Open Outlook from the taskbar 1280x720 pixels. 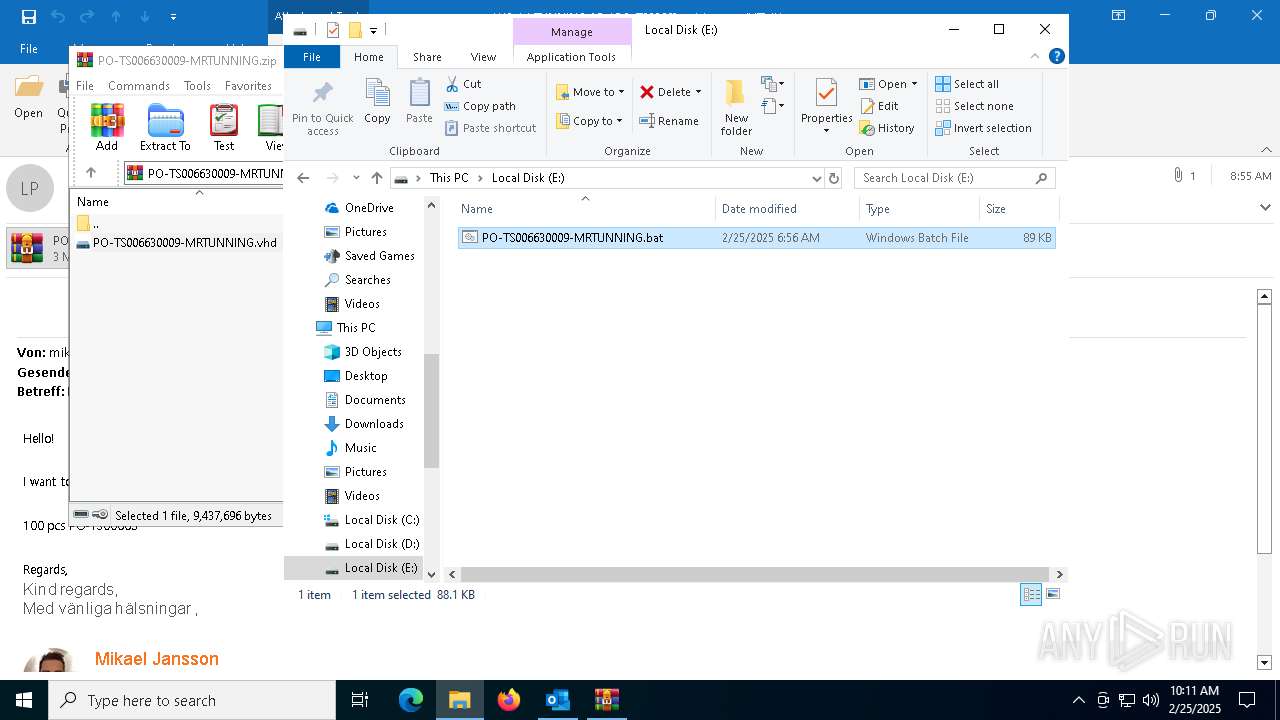pos(557,700)
